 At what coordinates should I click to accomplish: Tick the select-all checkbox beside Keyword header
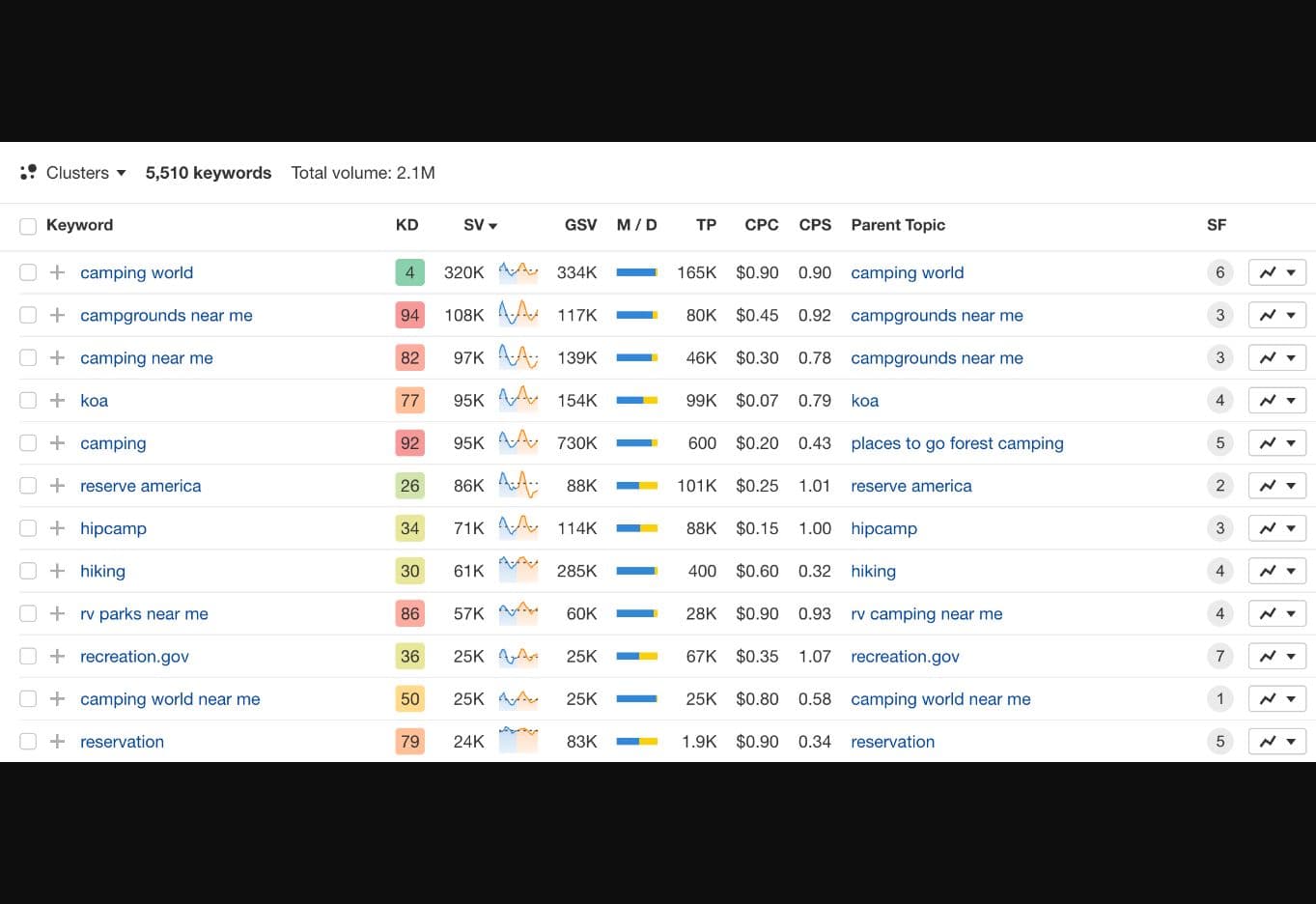(28, 225)
